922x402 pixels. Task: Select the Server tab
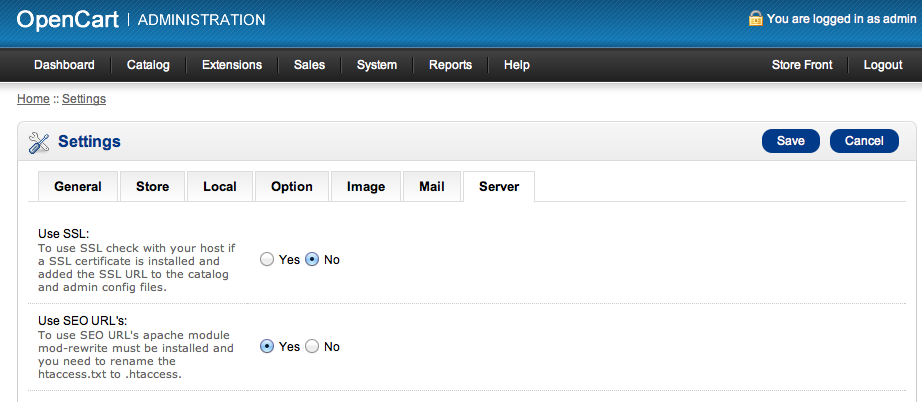pos(499,186)
